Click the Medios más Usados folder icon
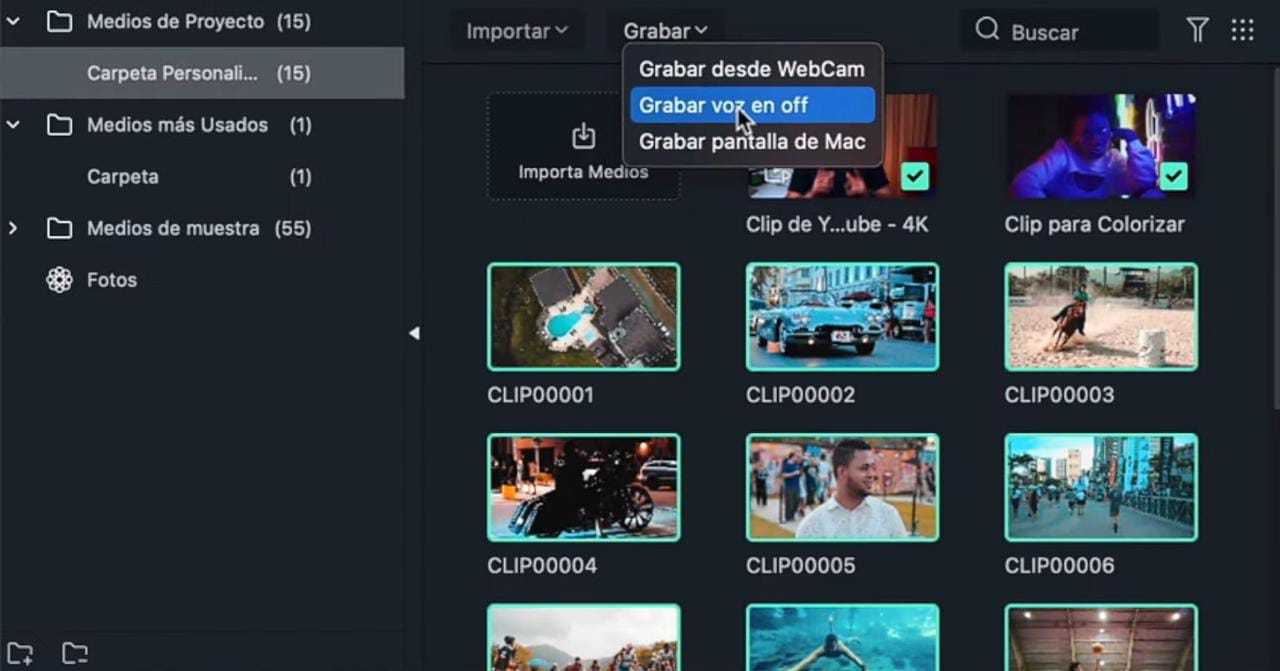Image resolution: width=1280 pixels, height=671 pixels. click(59, 125)
